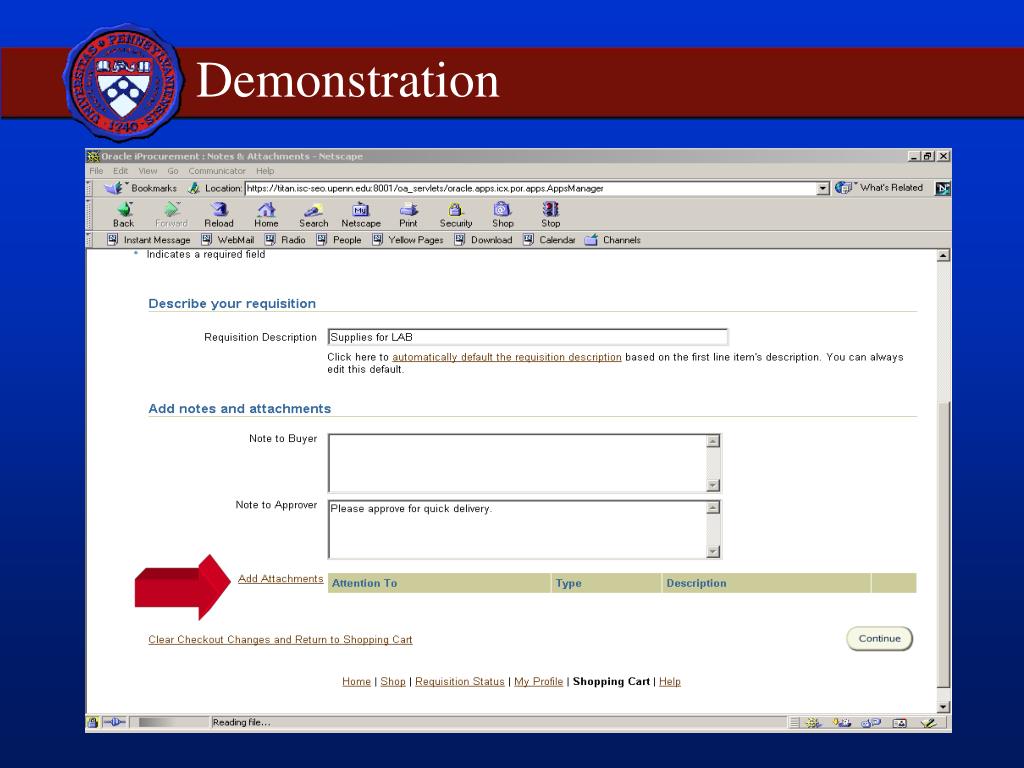Open the My Profile footer link
Viewport: 1024px width, 768px height.
[x=538, y=681]
